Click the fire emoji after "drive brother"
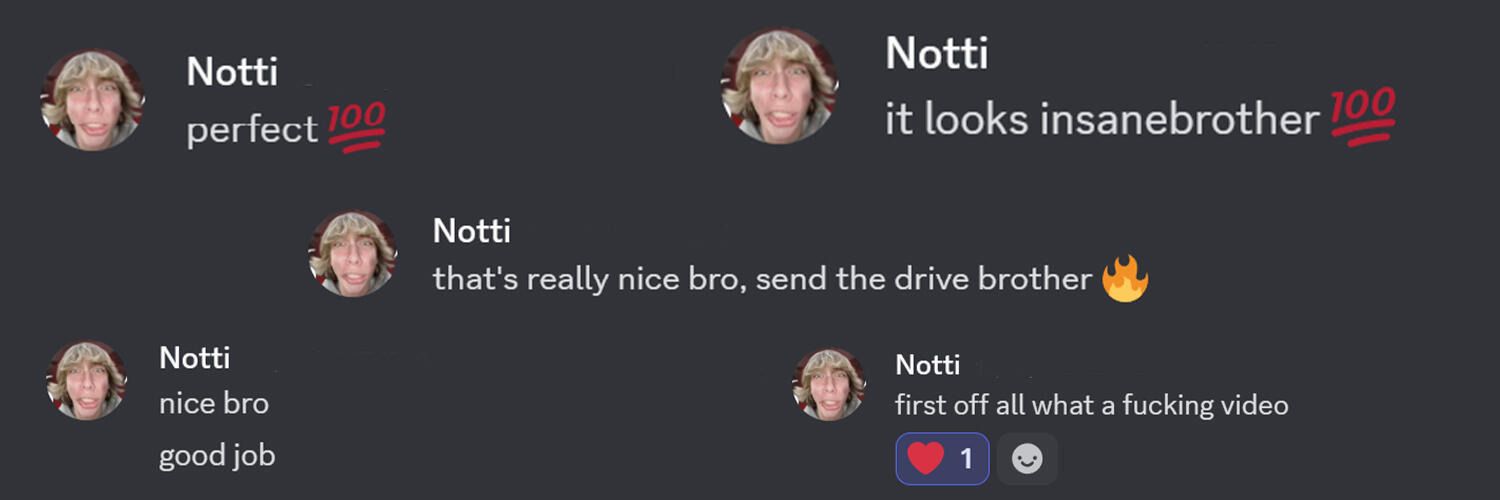The width and height of the screenshot is (1500, 500). 1125,279
